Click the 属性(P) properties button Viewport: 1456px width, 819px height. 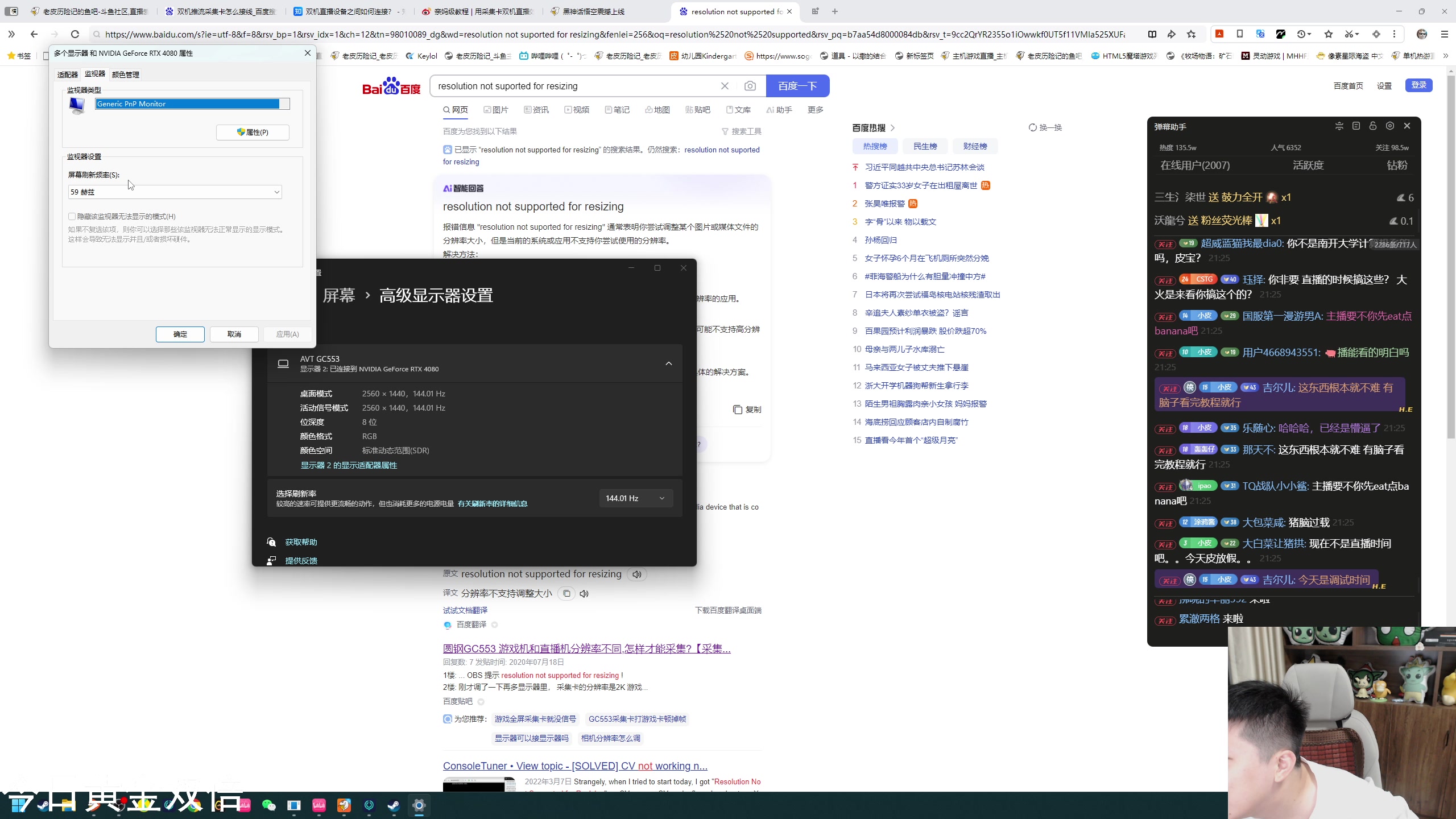click(x=253, y=132)
